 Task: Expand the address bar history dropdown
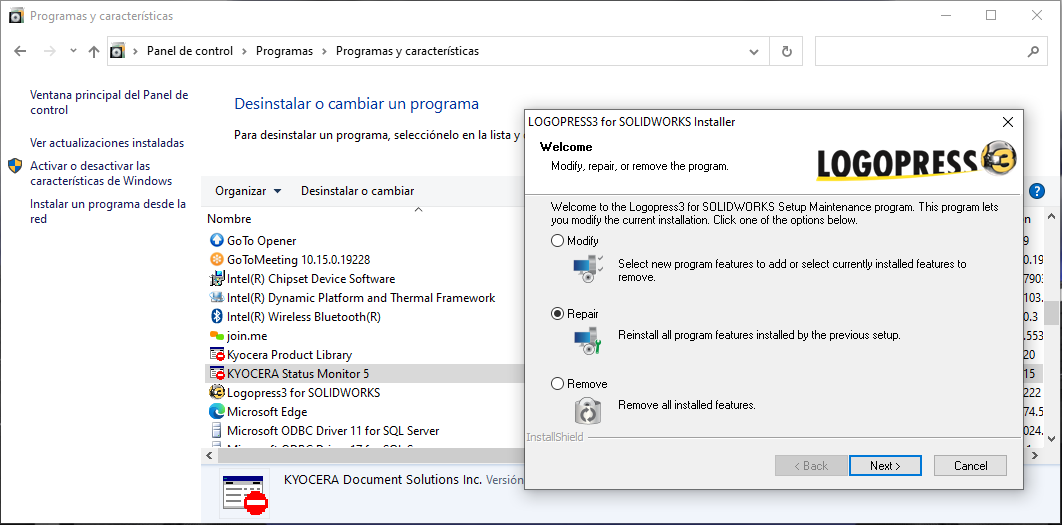tap(754, 51)
